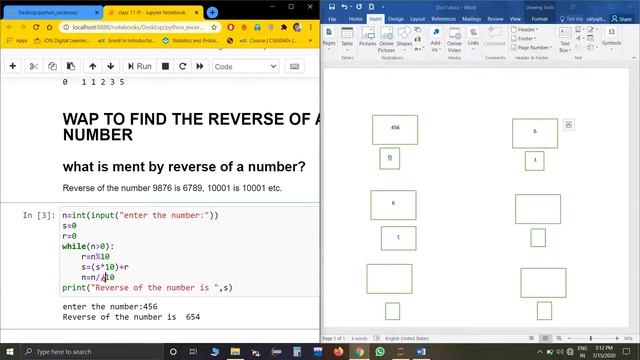Open the Word Review tab
Screen dimensions: 640x360
(495, 19)
